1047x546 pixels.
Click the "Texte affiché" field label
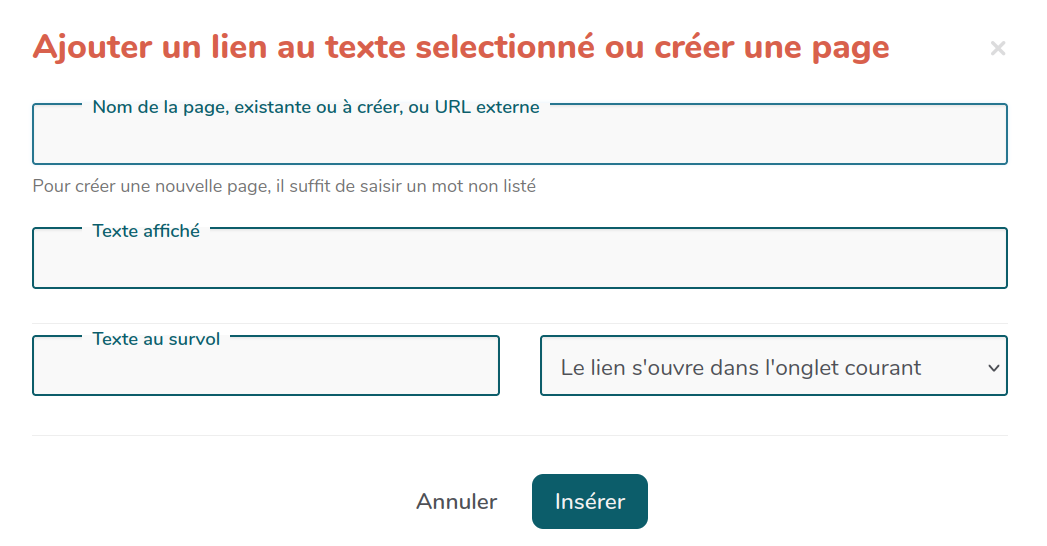pos(146,231)
